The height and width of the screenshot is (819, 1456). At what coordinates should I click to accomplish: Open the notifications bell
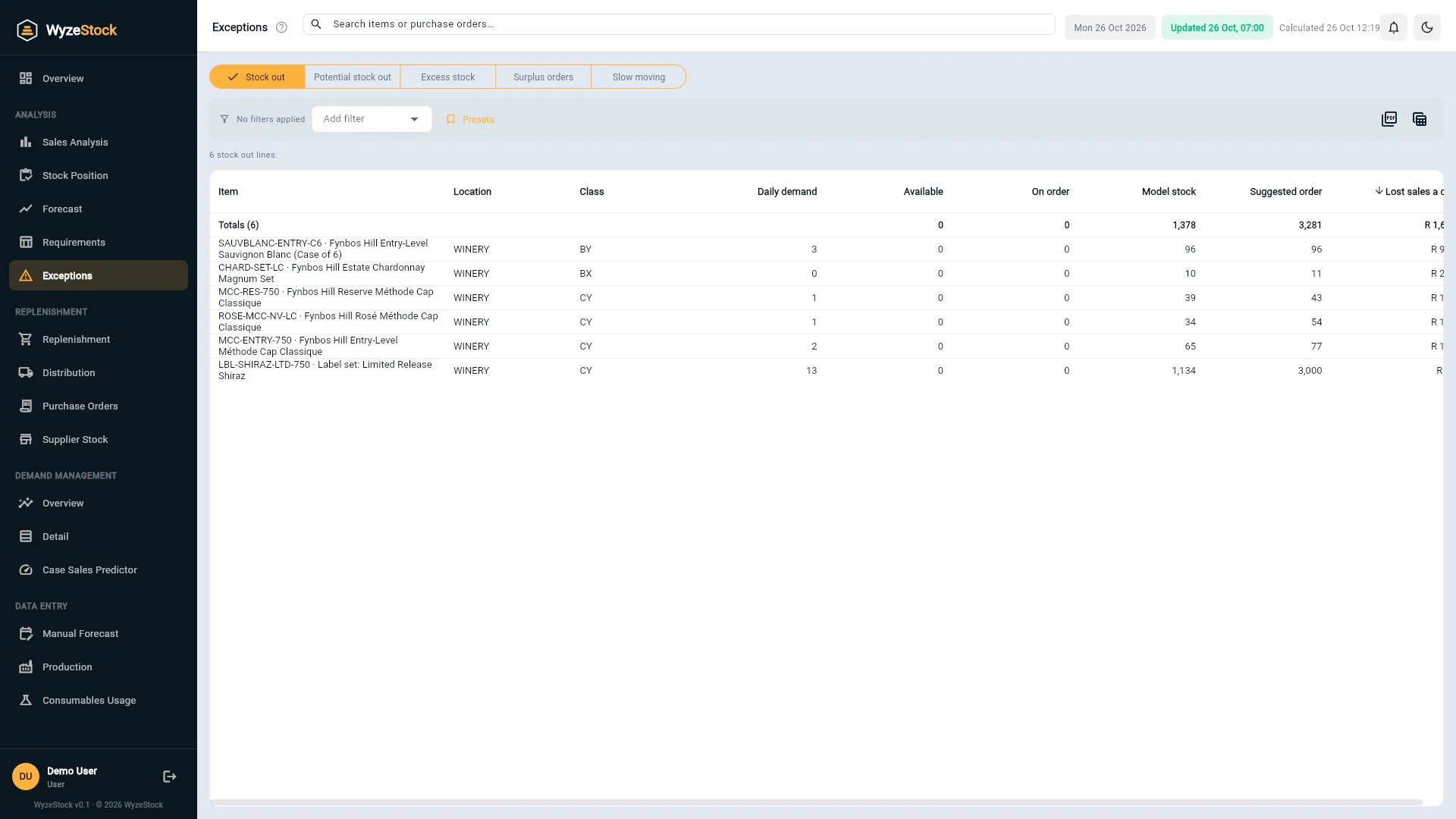[x=1394, y=28]
